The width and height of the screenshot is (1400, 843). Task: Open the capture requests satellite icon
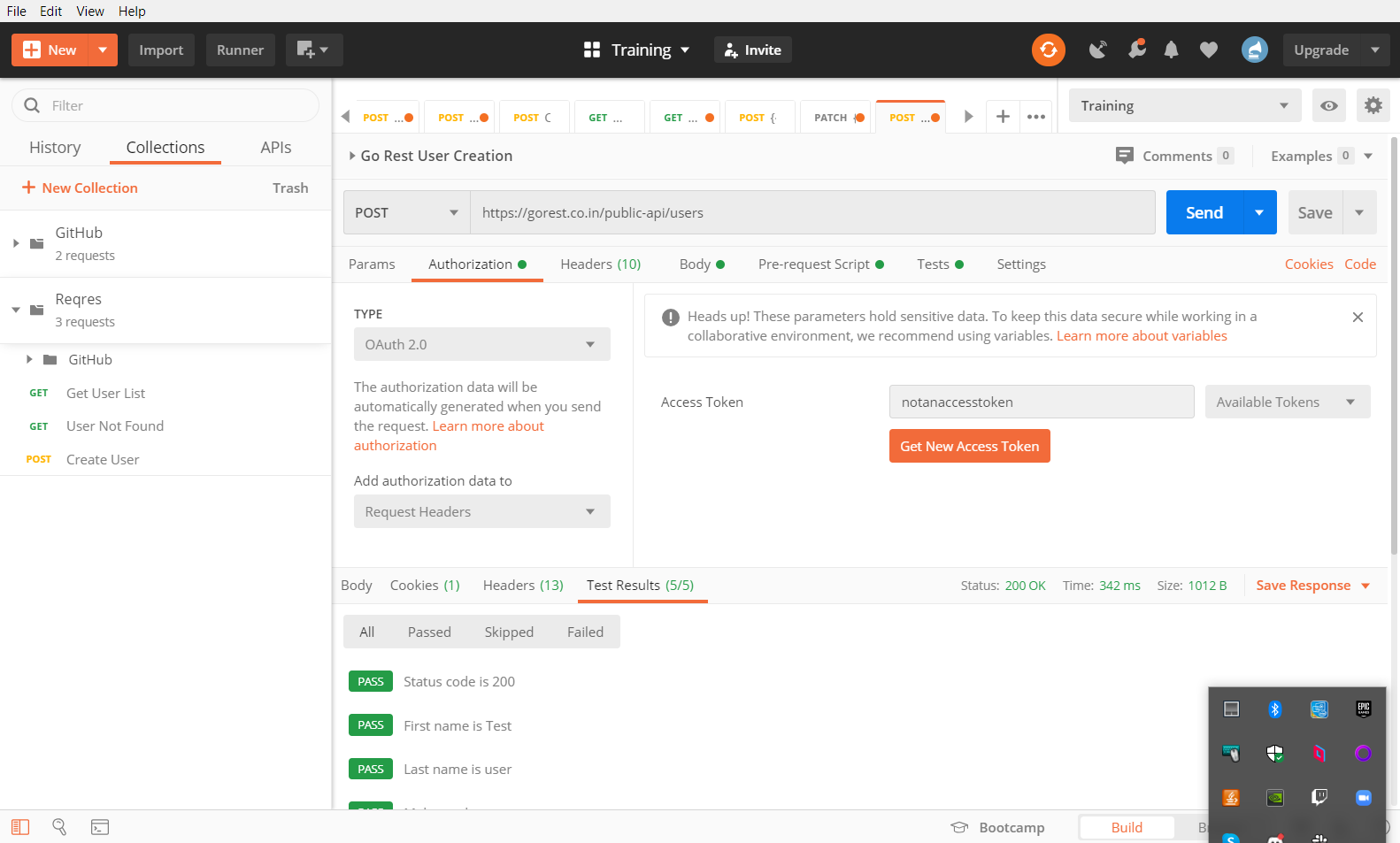click(1098, 50)
